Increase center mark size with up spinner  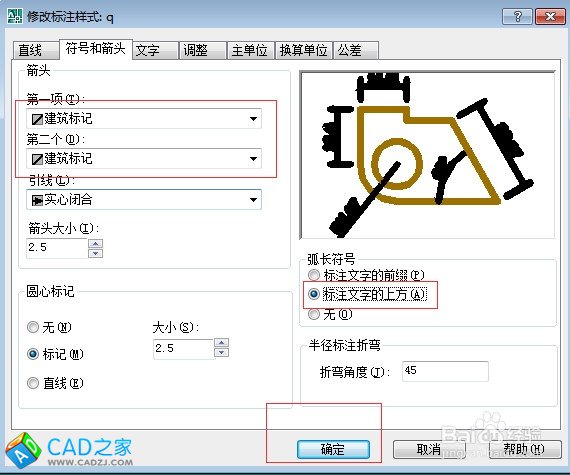[221, 342]
